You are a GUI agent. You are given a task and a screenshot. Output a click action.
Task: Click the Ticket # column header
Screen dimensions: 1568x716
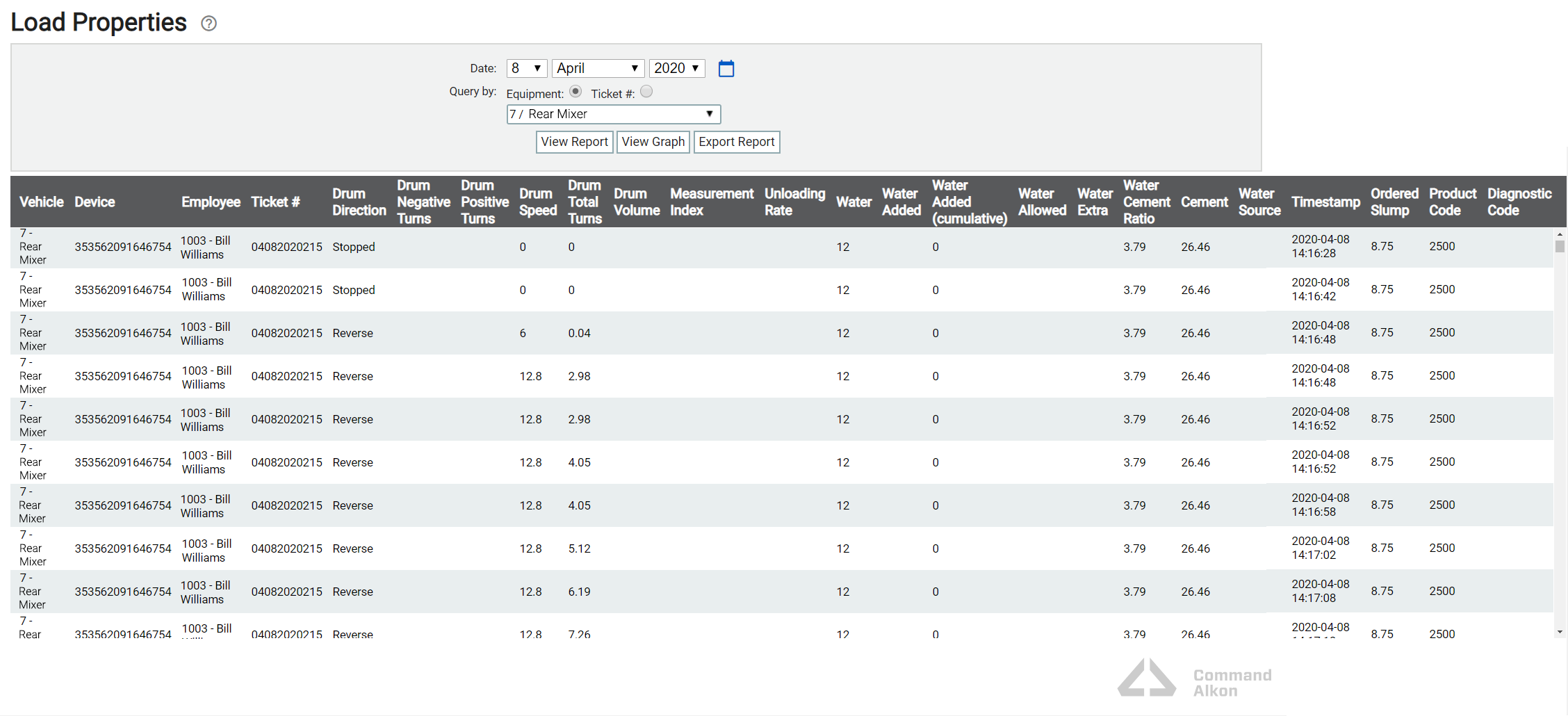275,202
